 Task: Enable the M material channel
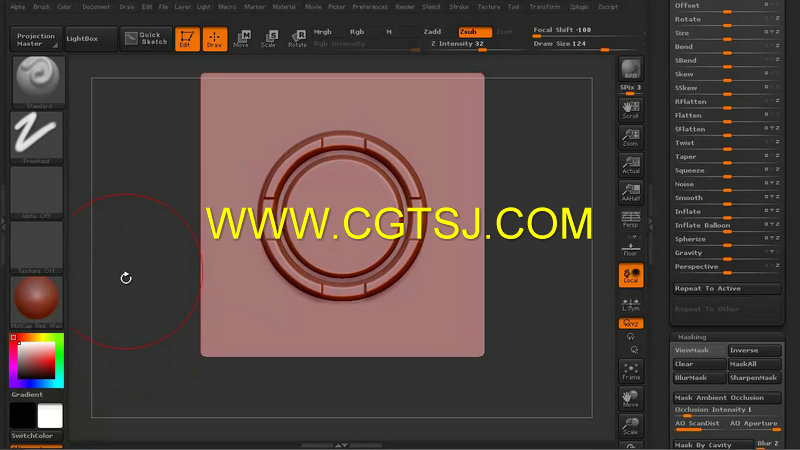coord(389,32)
